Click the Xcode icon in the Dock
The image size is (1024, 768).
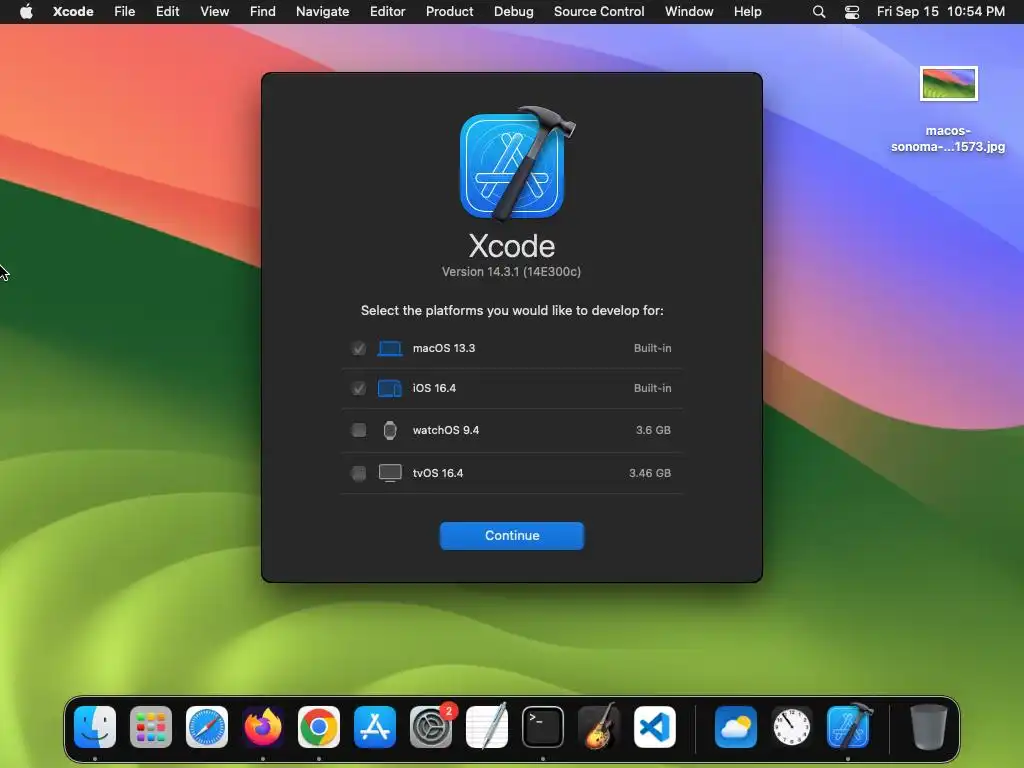click(848, 727)
